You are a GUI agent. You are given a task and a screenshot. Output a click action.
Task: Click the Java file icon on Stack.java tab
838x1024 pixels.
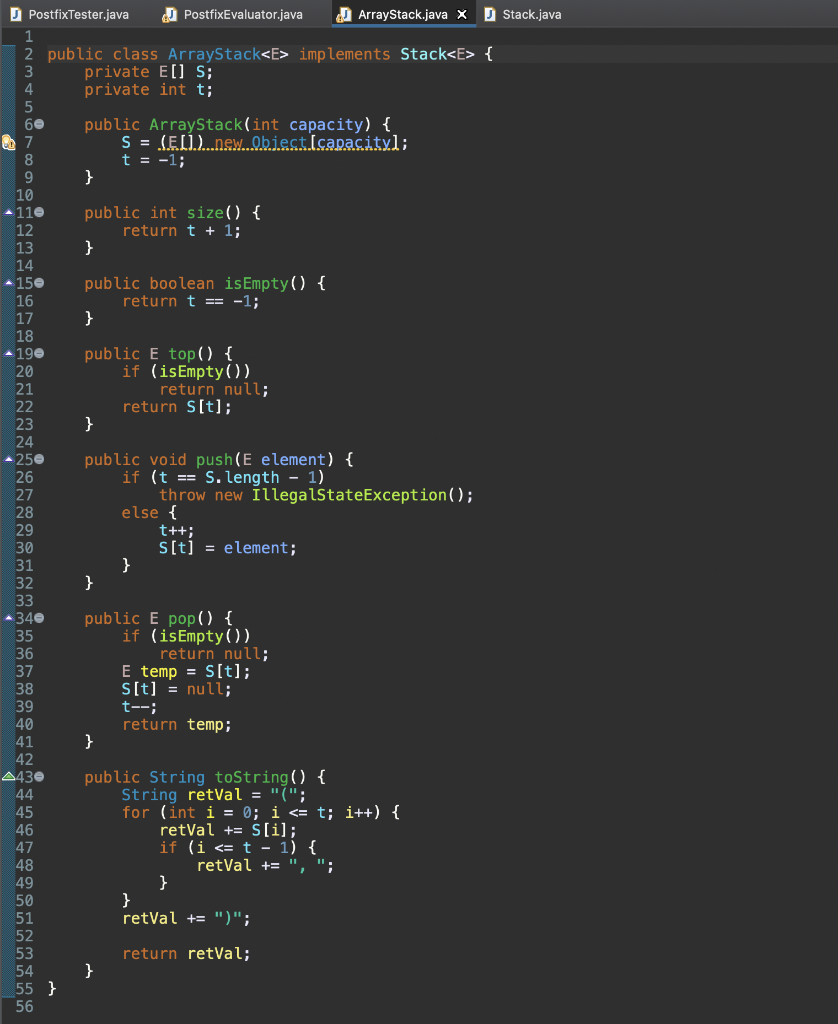[x=490, y=14]
